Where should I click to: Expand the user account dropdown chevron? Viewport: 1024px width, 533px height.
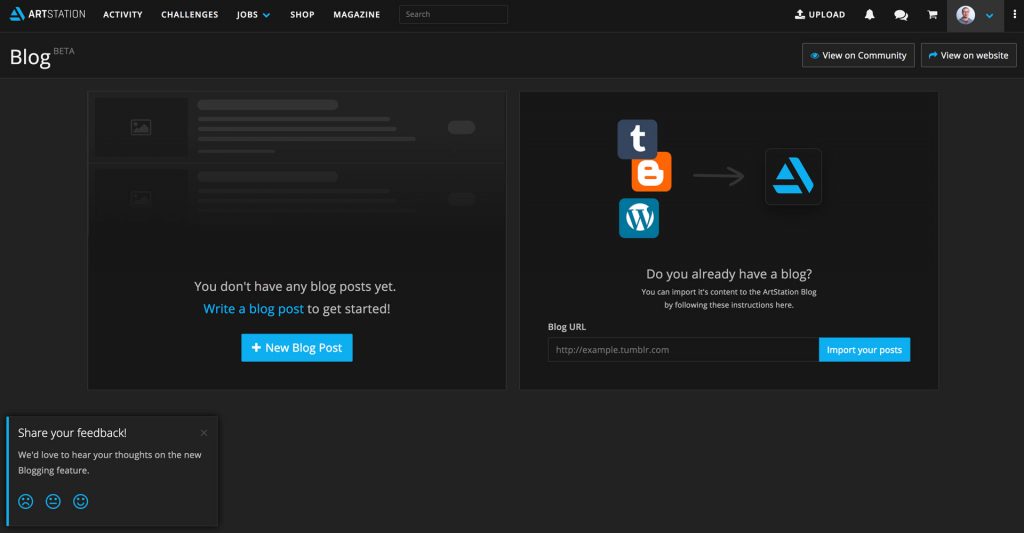[x=989, y=15]
